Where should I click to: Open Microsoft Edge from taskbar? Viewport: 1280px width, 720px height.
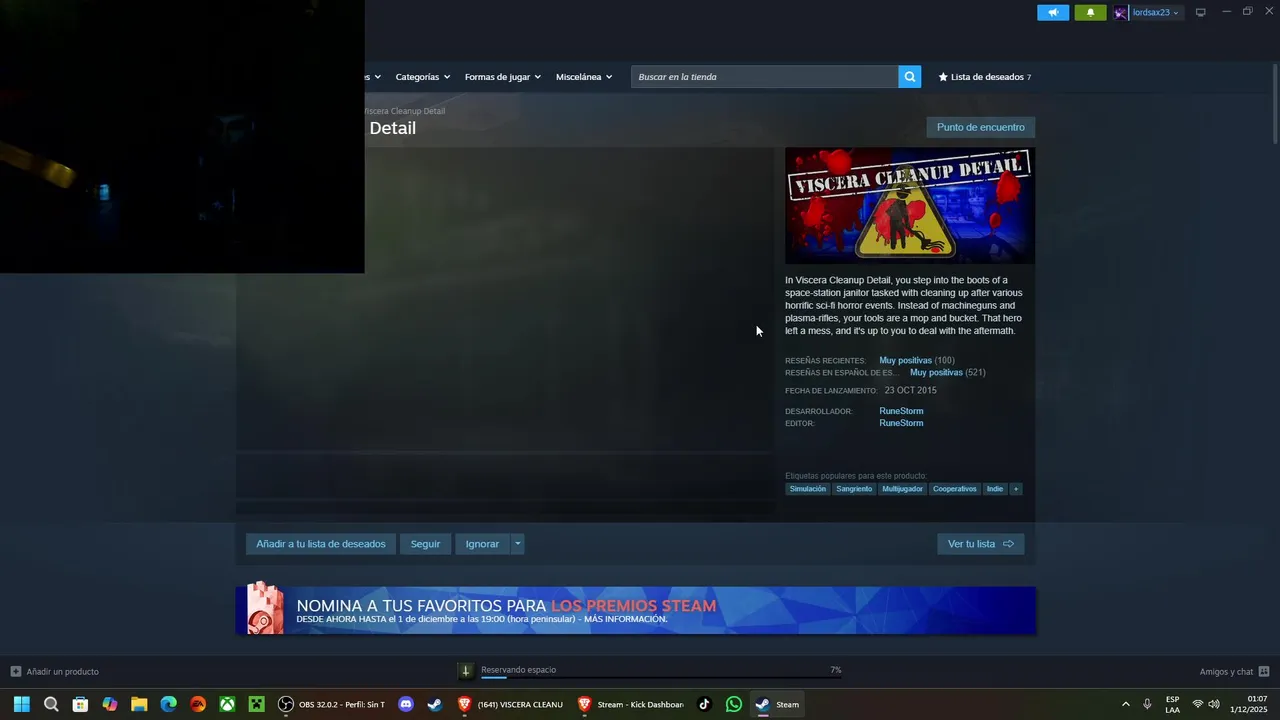169,704
